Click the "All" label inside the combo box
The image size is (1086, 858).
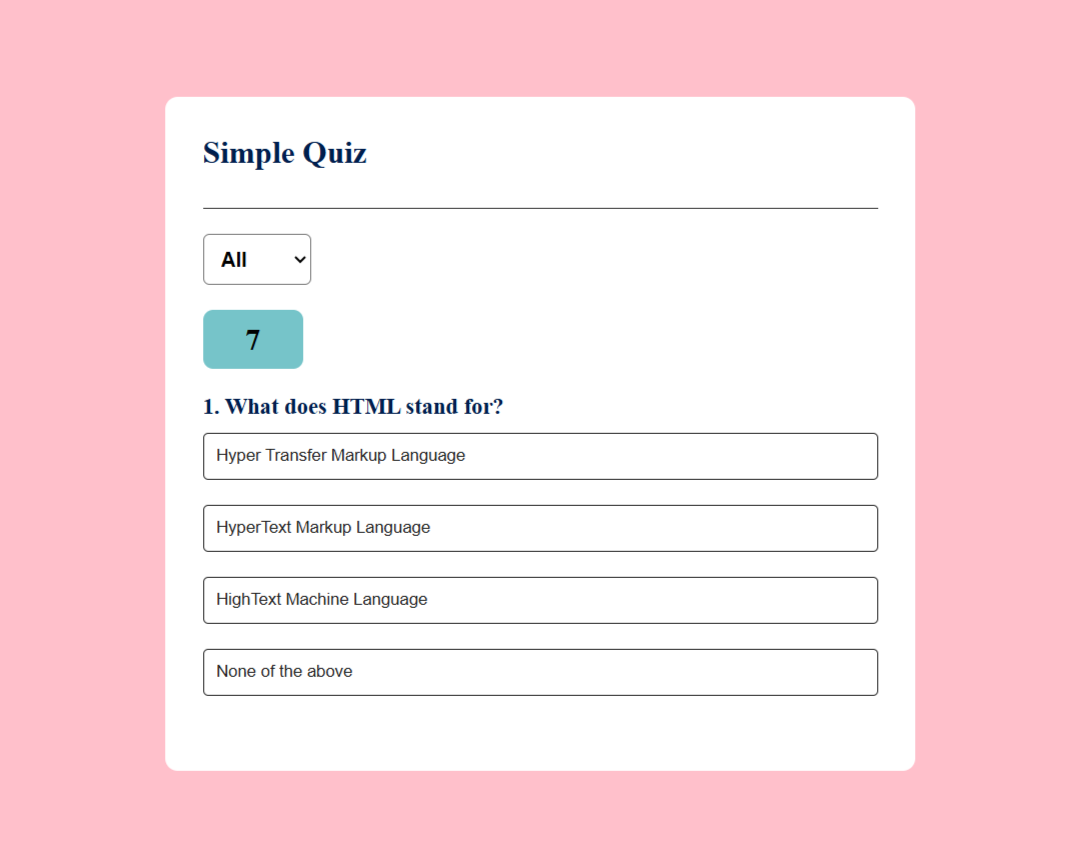coord(234,260)
